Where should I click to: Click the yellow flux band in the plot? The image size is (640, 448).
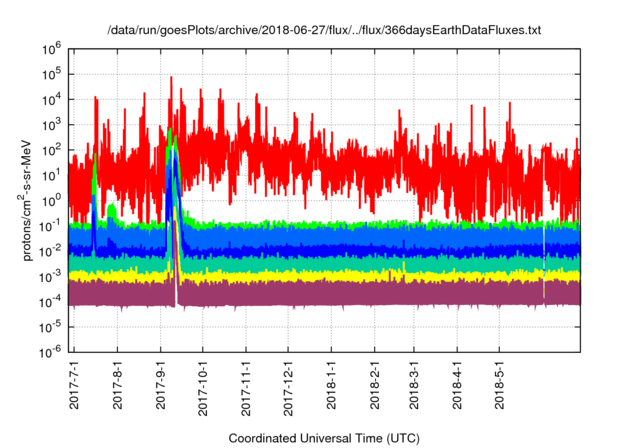[324, 276]
